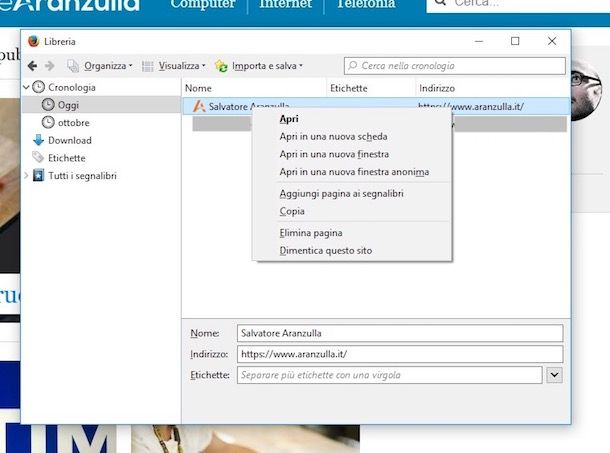
Task: Maximize the Libreria window
Action: pyautogui.click(x=515, y=41)
